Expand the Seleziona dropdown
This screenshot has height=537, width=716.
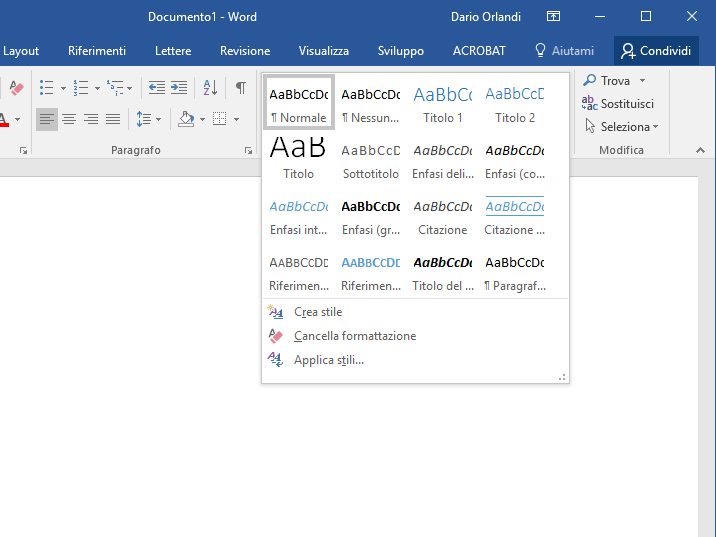pos(655,127)
